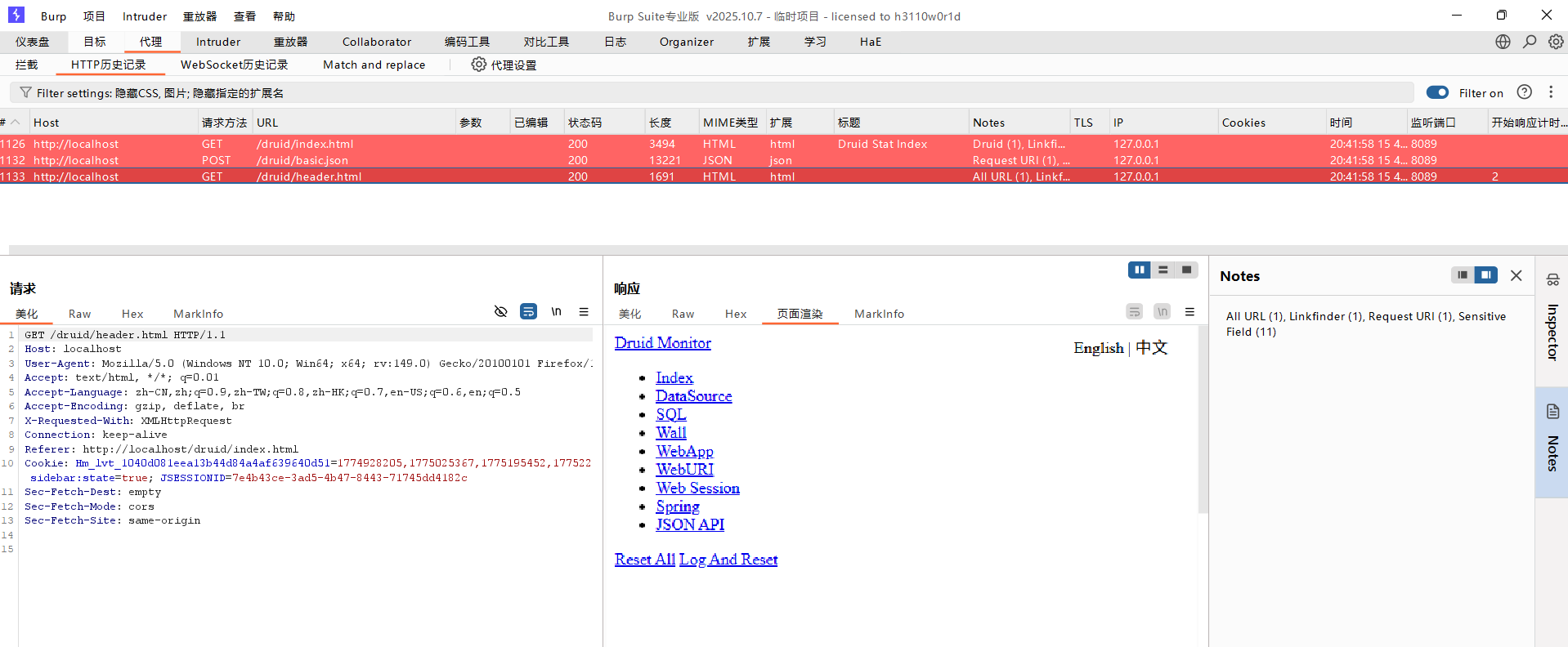Open the DataSource link in rendered response

pos(694,396)
